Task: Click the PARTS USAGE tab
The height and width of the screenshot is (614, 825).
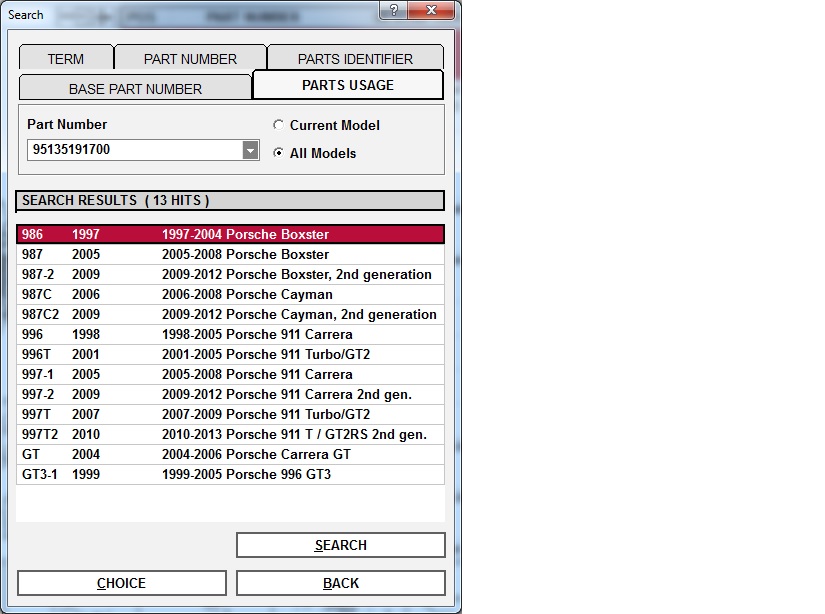Action: [348, 86]
